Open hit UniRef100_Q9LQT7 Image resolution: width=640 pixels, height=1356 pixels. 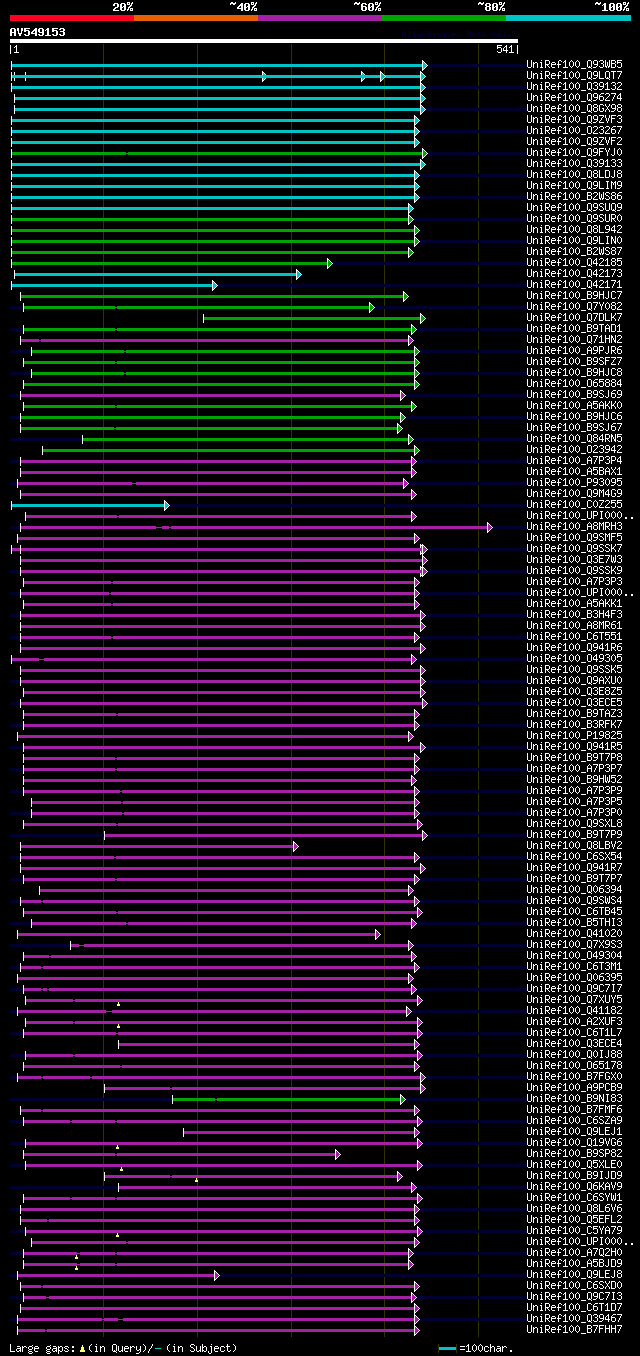(x=574, y=76)
